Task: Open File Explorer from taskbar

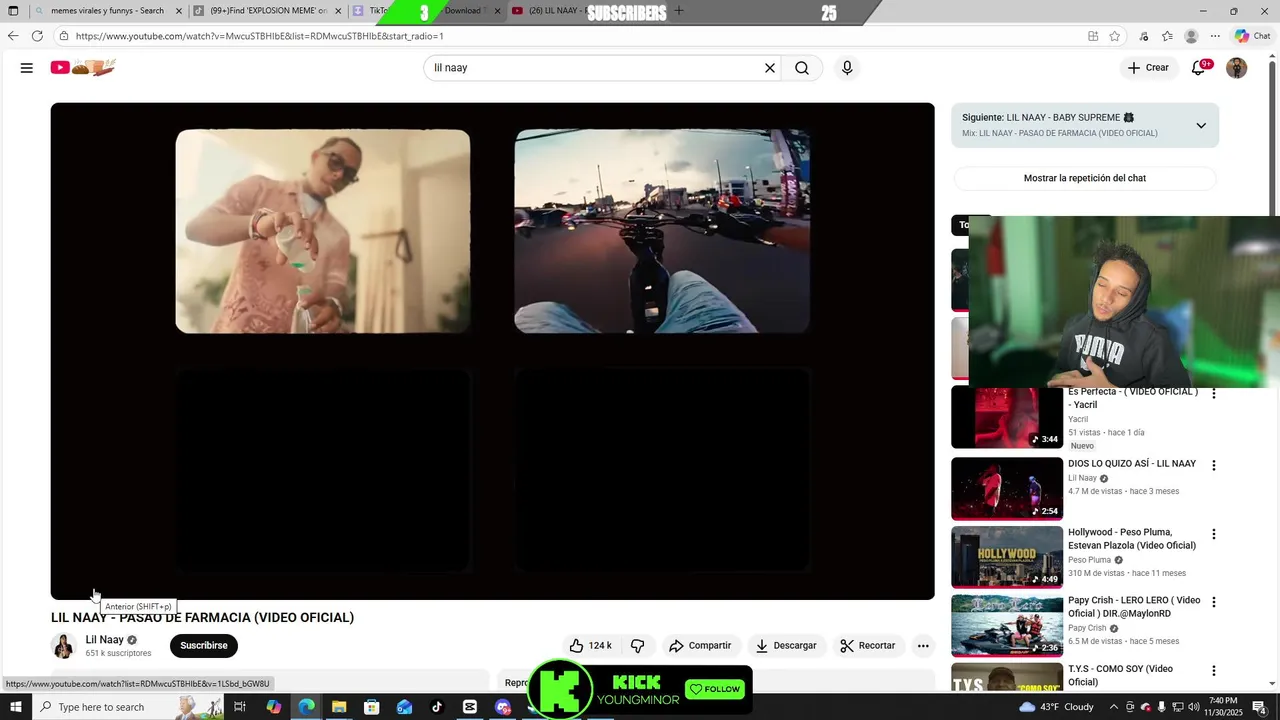Action: pos(339,707)
